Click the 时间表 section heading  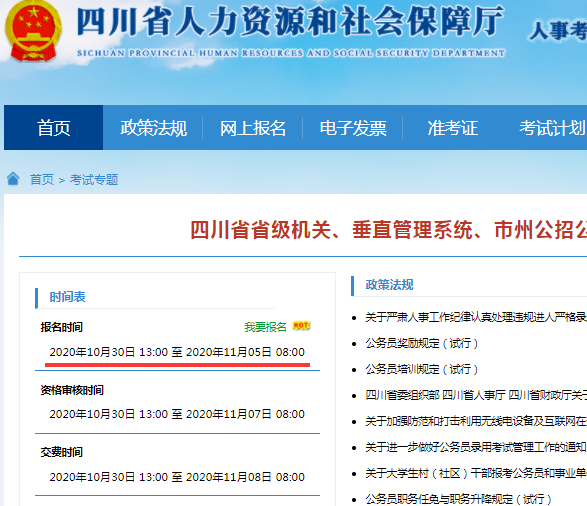tap(68, 297)
